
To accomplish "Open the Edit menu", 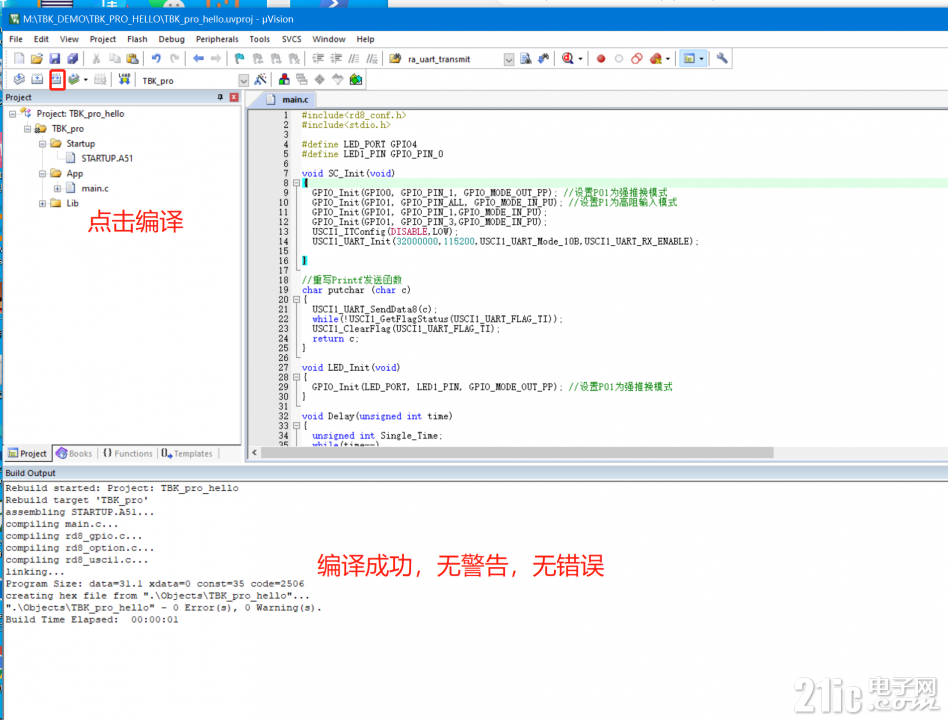I will coord(41,39).
